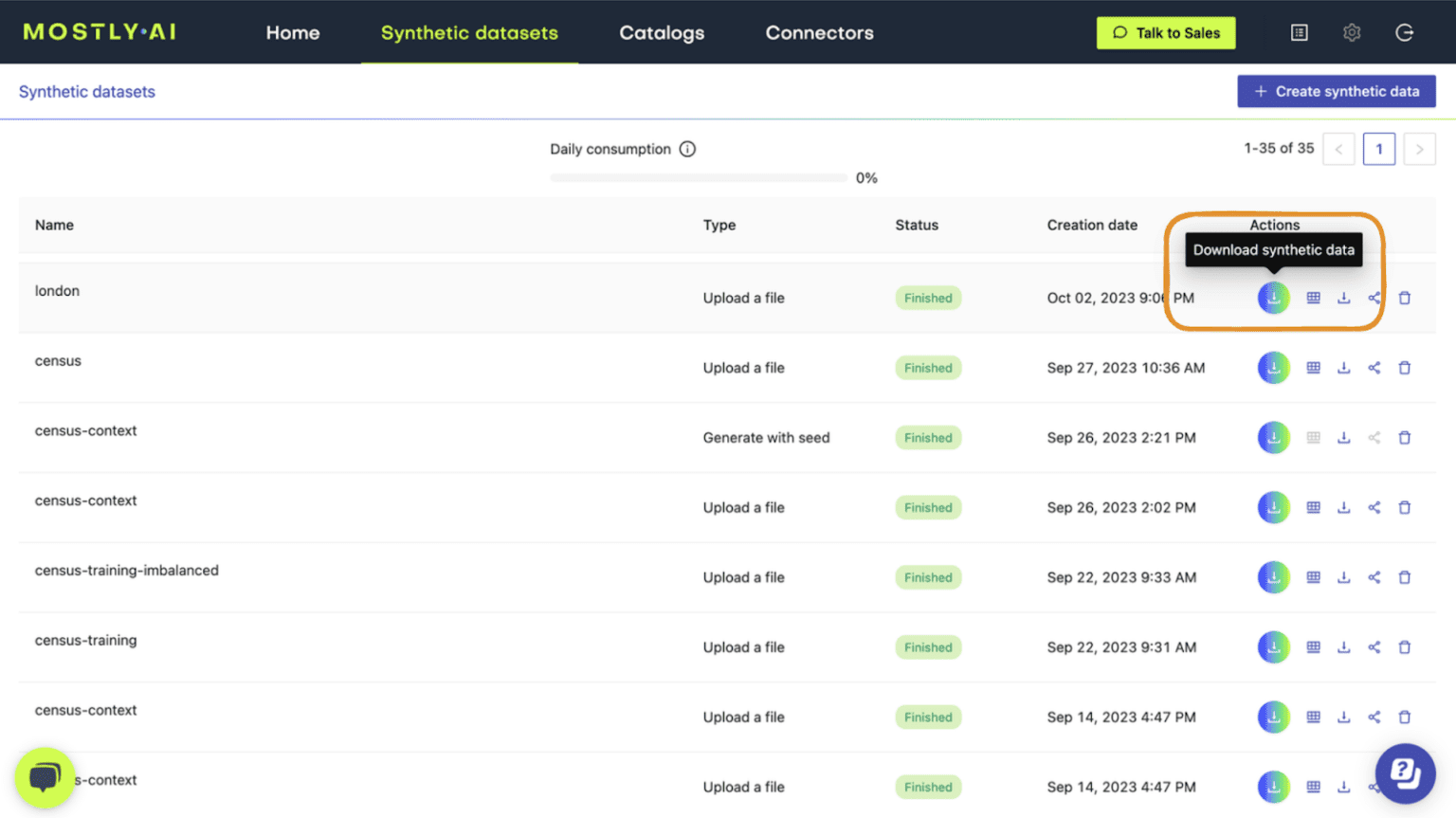Screen dimensions: 1456x818
Task: Open the census-training-imbalanced dataset name
Action: click(127, 571)
